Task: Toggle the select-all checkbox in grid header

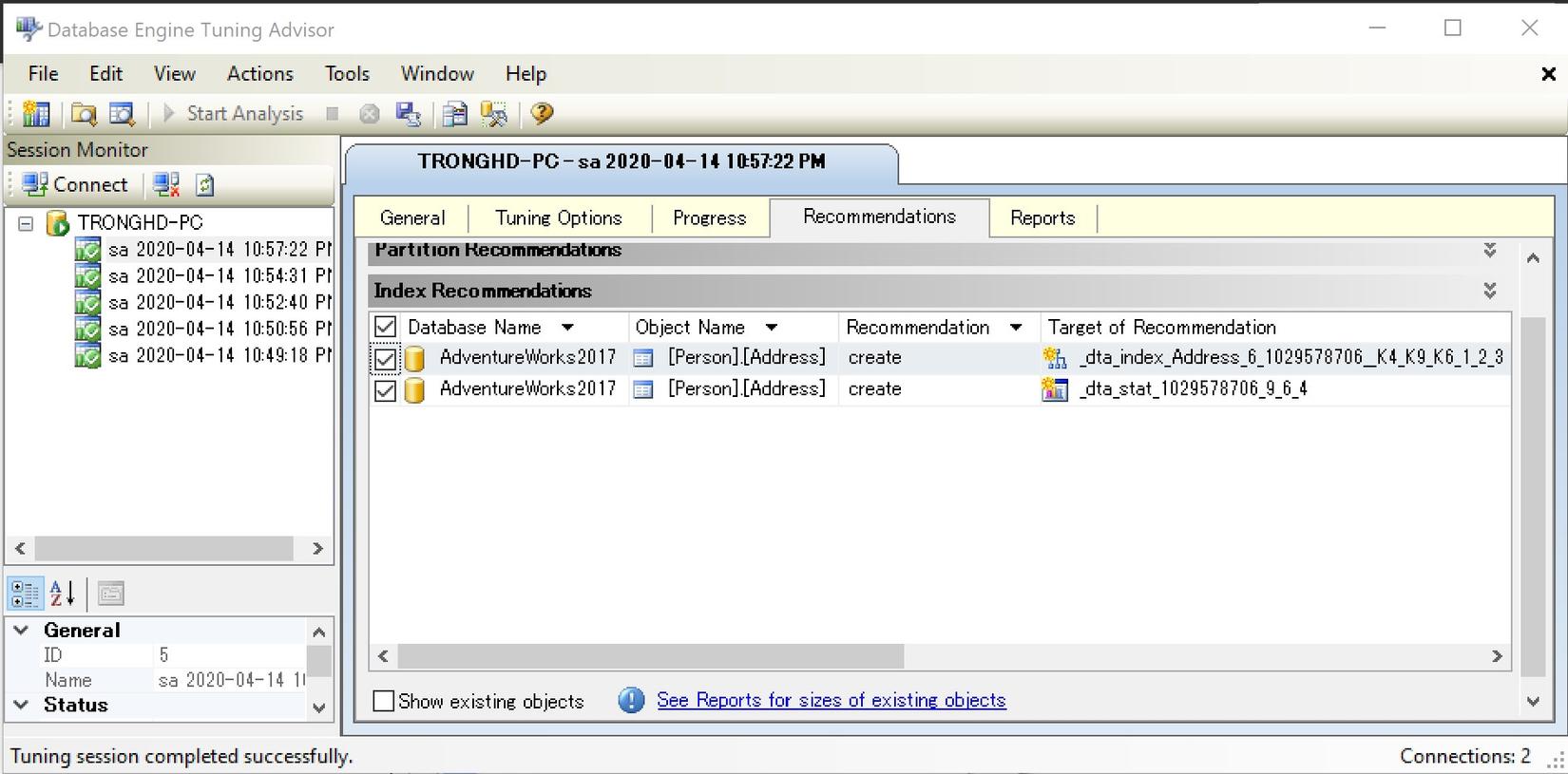Action: point(385,328)
